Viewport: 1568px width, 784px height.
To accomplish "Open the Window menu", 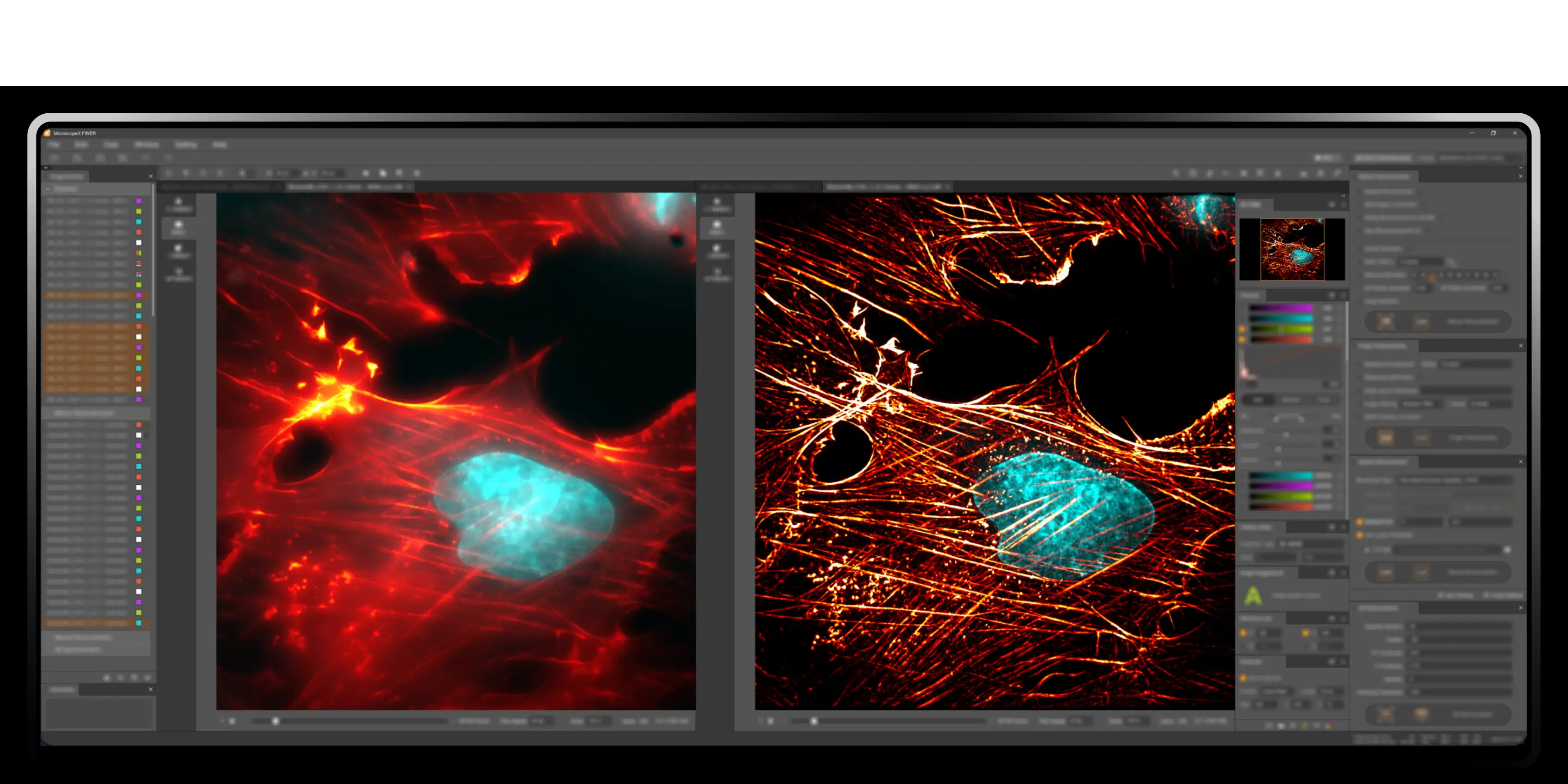I will click(147, 145).
